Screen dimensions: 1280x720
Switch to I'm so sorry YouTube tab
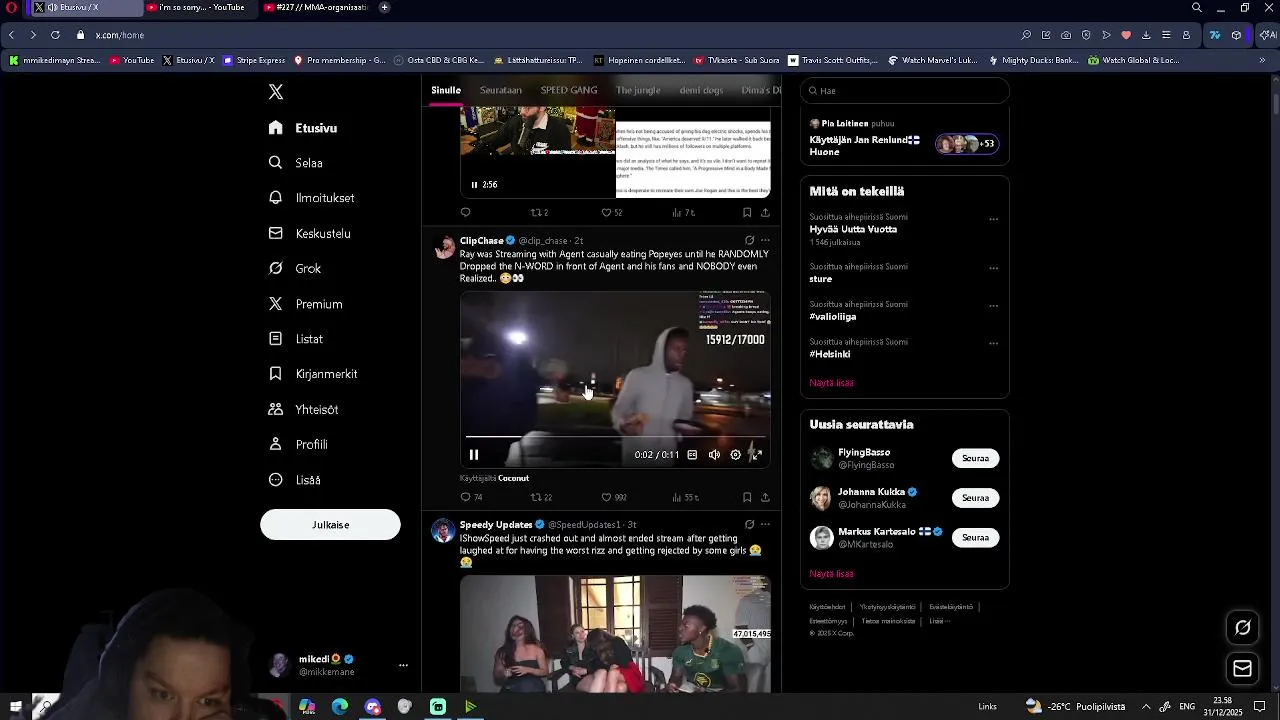click(201, 7)
